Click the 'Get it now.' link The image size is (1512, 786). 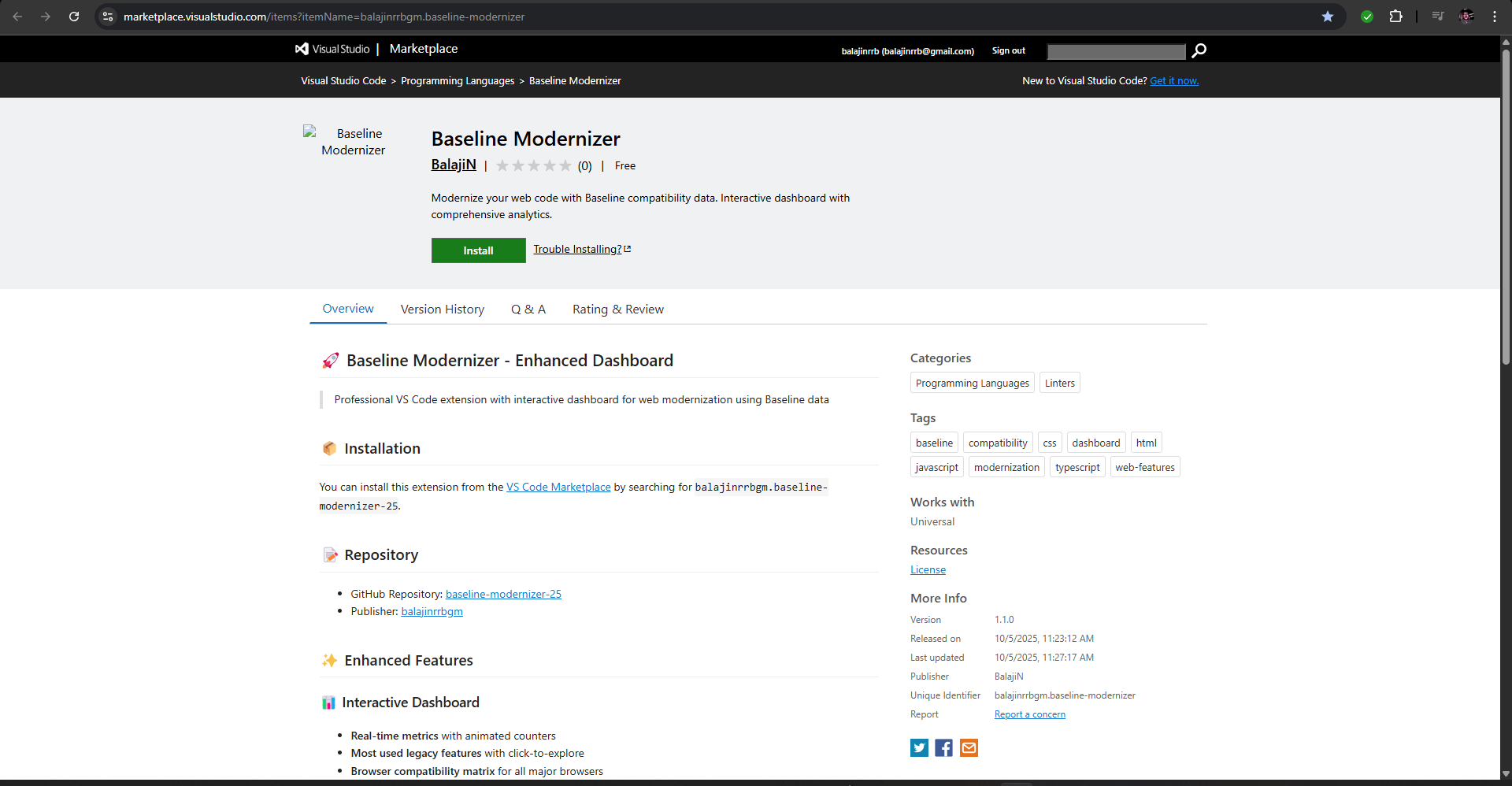click(1174, 80)
